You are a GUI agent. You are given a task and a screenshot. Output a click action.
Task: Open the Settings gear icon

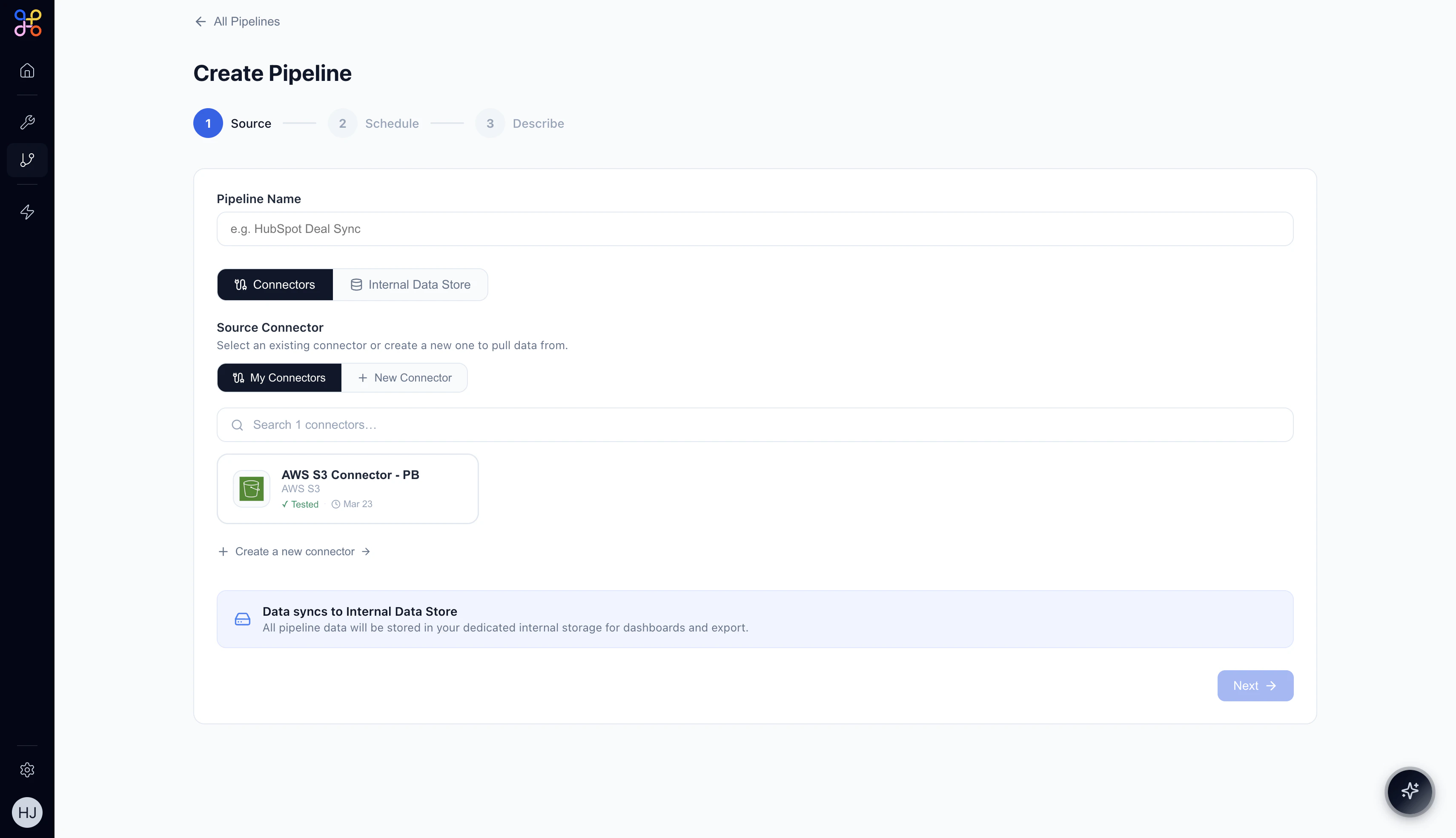tap(27, 770)
